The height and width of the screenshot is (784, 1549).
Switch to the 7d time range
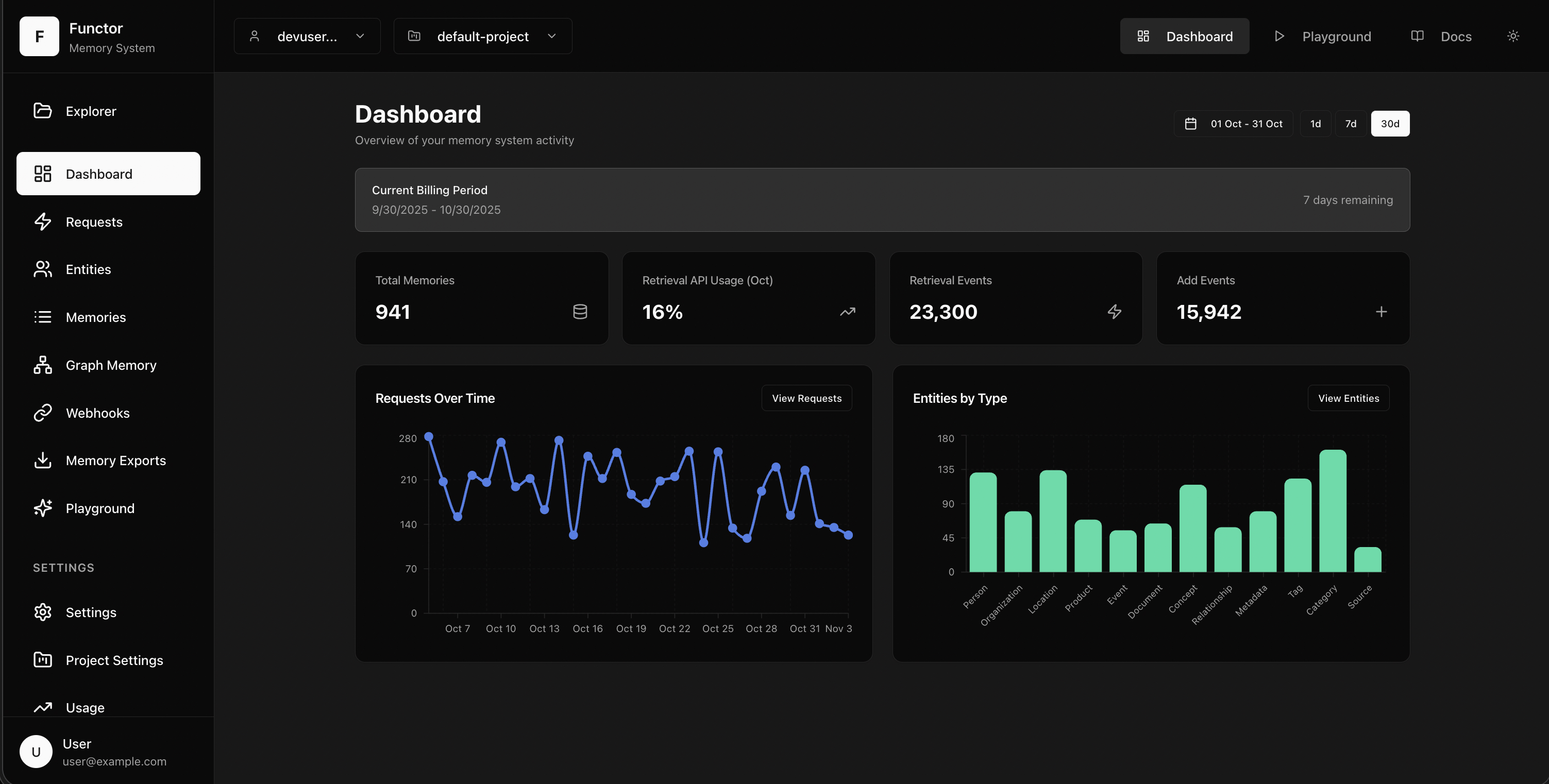1351,123
